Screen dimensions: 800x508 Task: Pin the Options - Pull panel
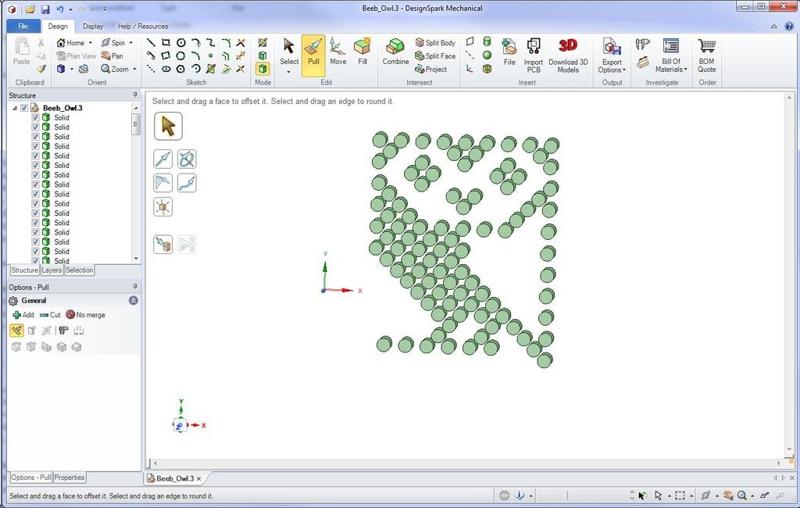(135, 286)
